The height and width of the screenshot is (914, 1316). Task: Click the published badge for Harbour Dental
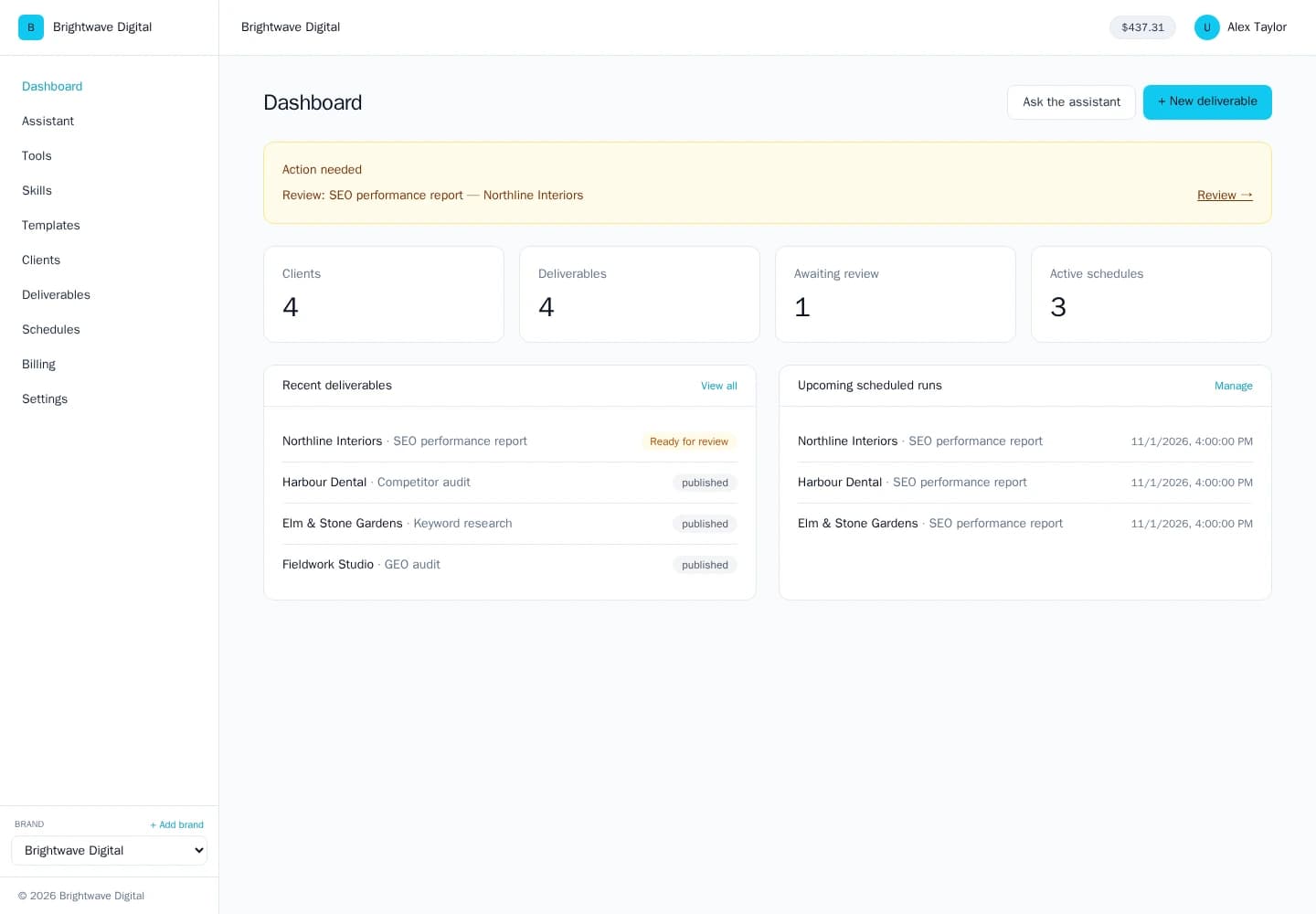(705, 483)
